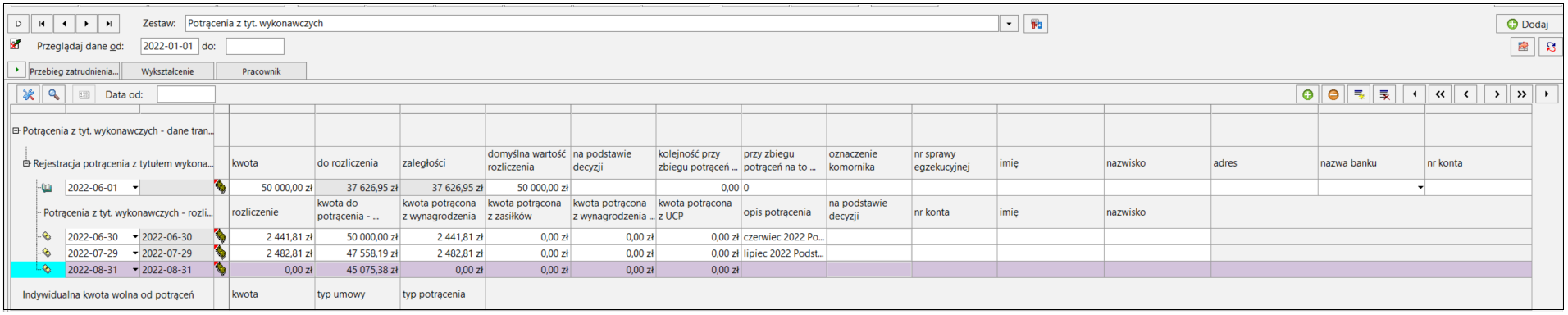Click the tag icon on the 2022-06-30 row
The image size is (1568, 315).
[x=47, y=237]
